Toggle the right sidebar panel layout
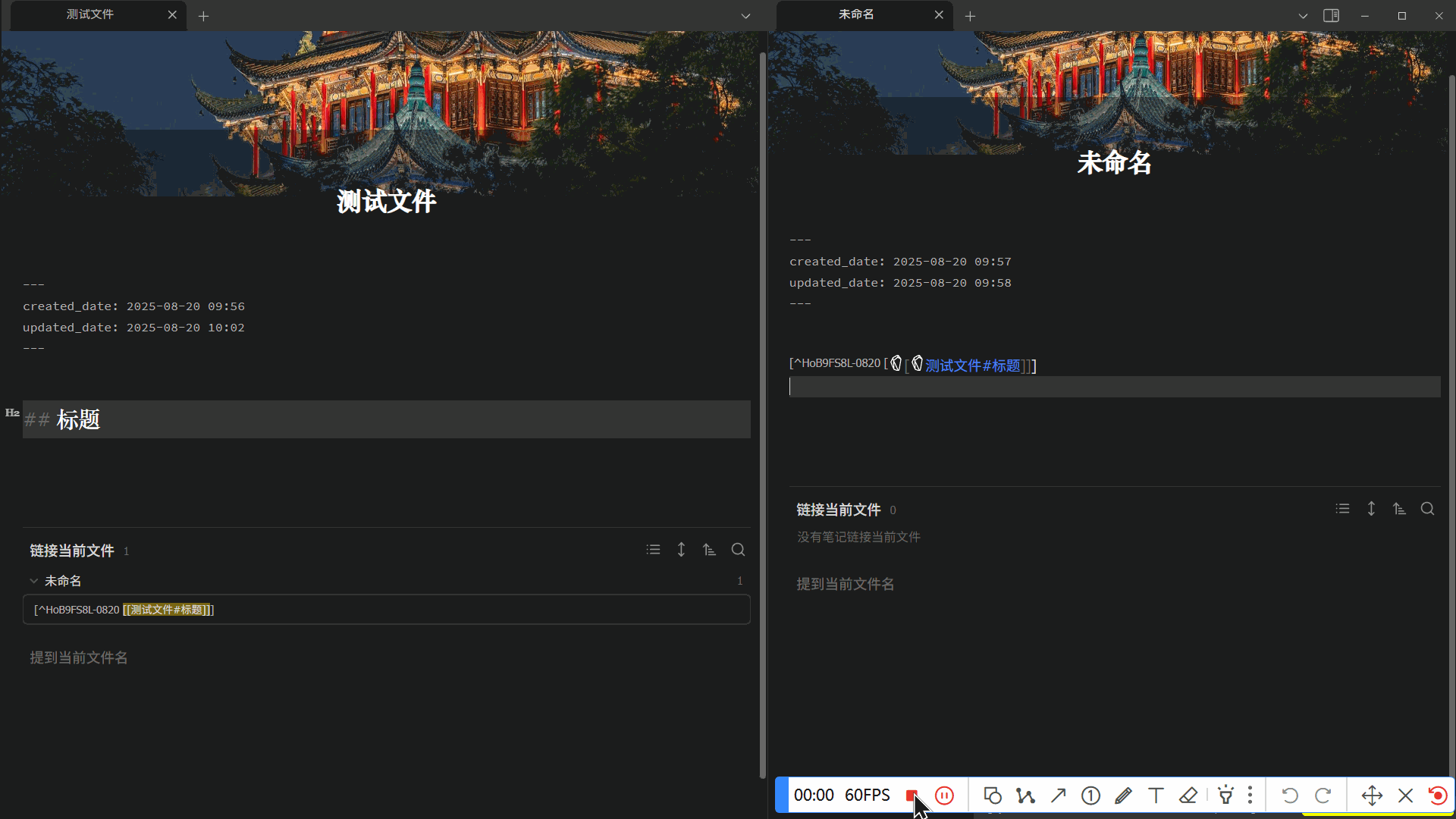 (1331, 16)
